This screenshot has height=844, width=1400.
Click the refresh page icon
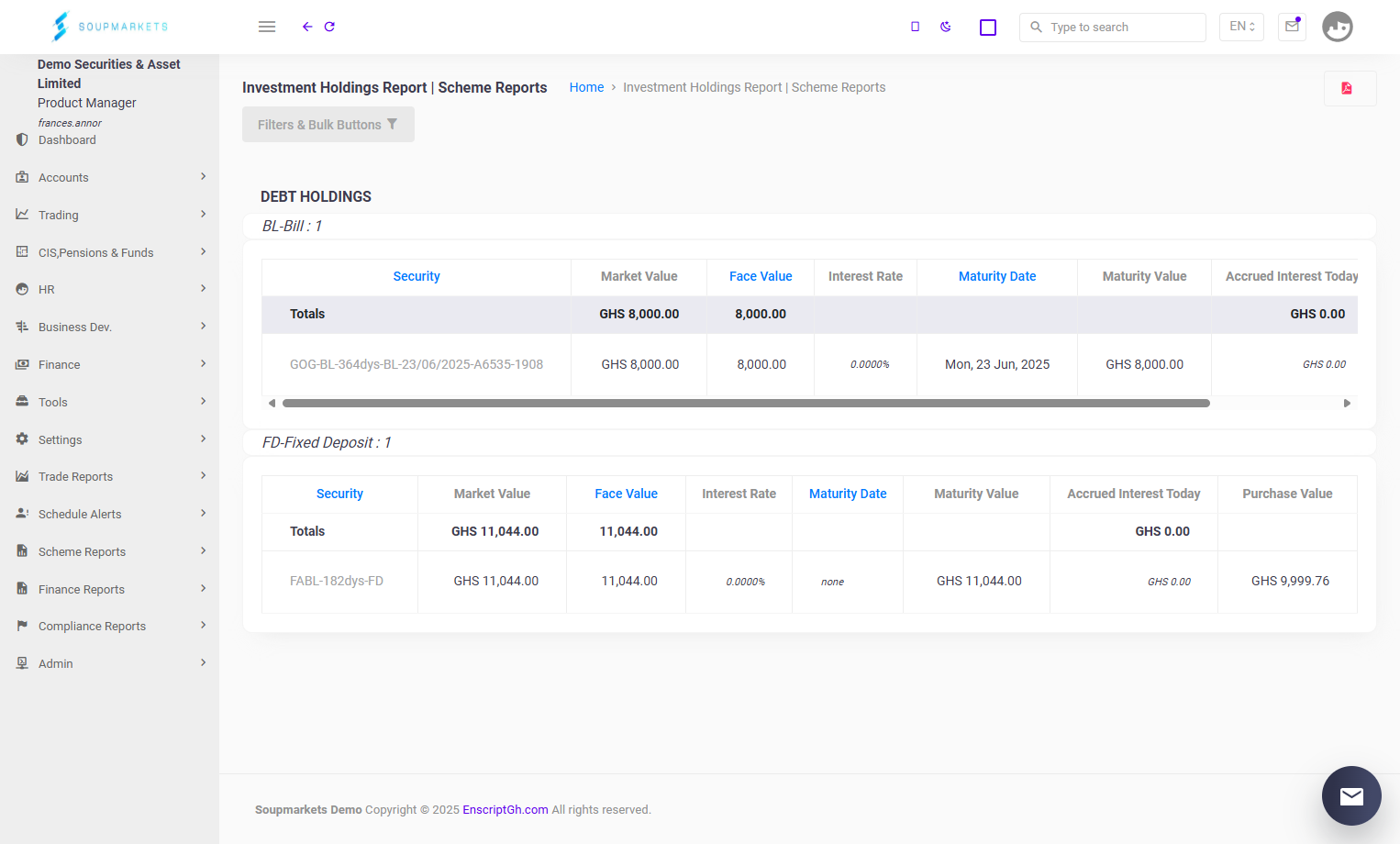[329, 27]
